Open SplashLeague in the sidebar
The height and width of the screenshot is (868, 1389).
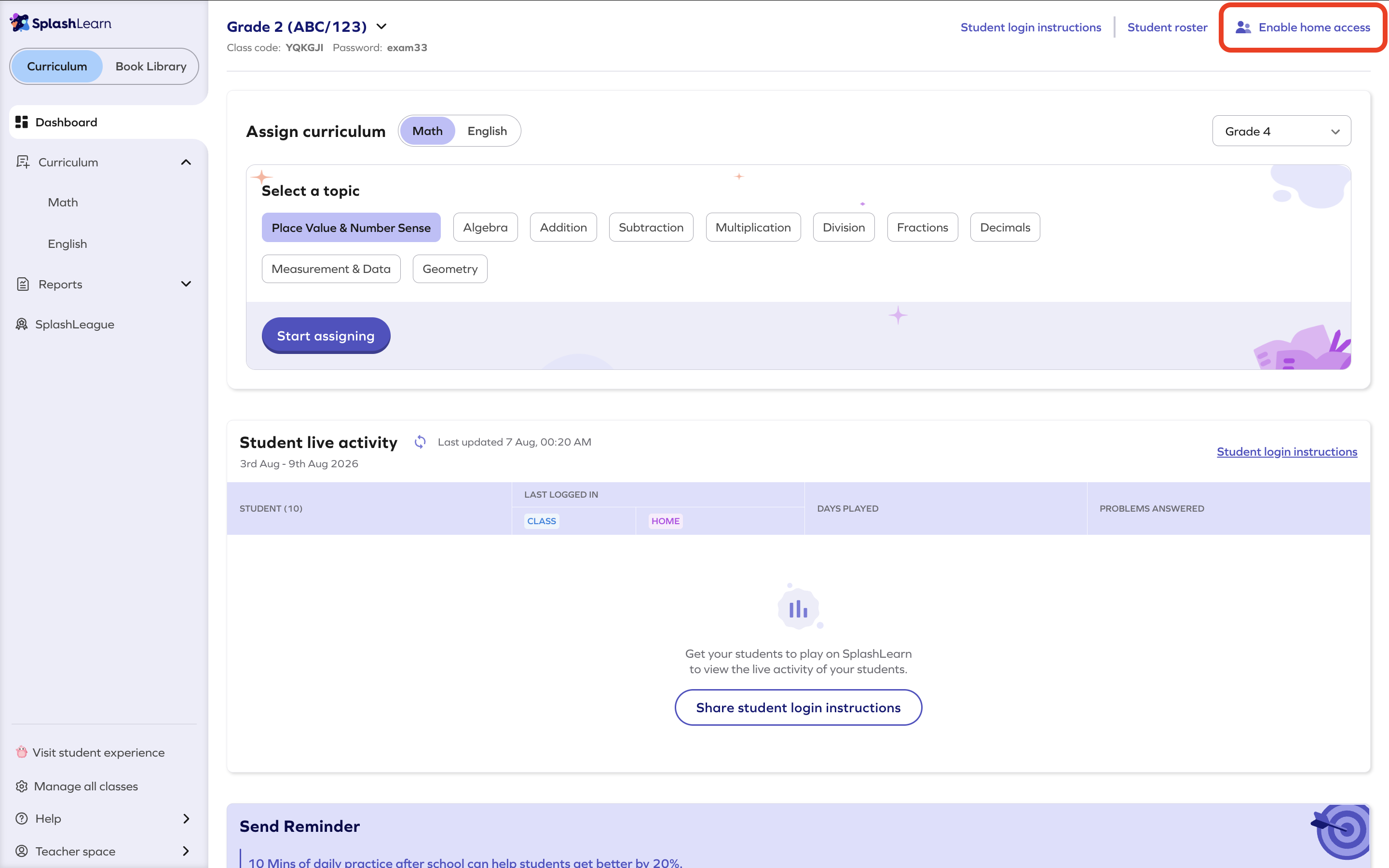coord(75,325)
